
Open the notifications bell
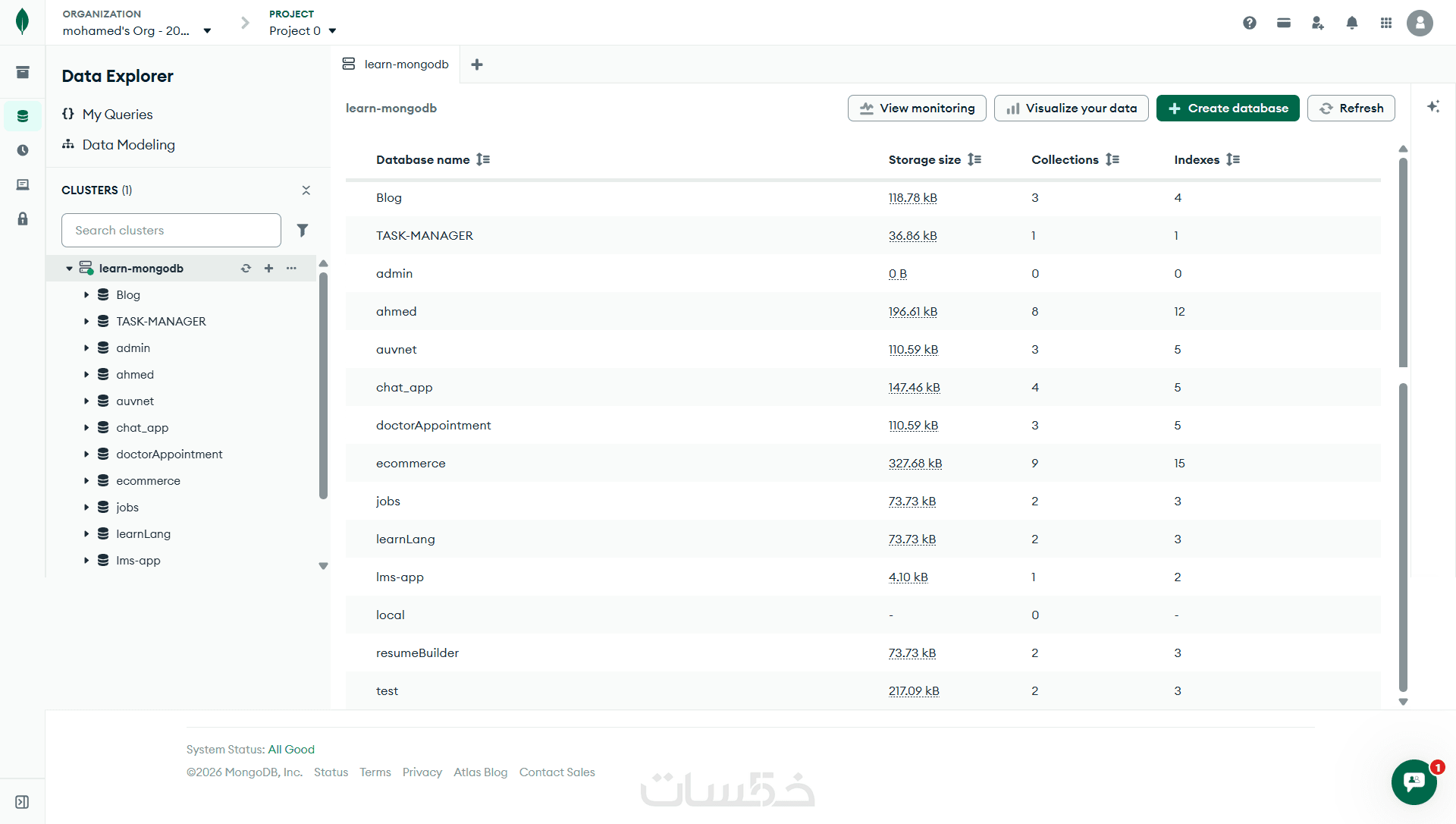coord(1351,23)
